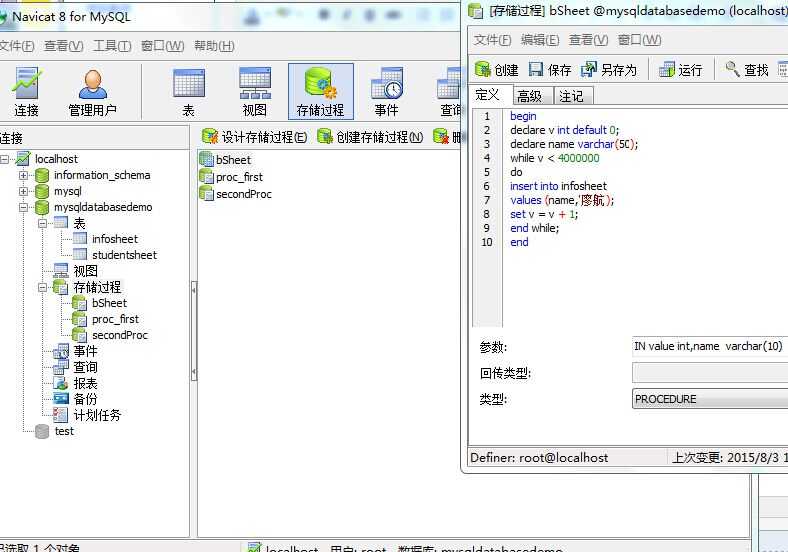The height and width of the screenshot is (552, 788).
Task: Select information_schema database in tree
Action: (102, 175)
